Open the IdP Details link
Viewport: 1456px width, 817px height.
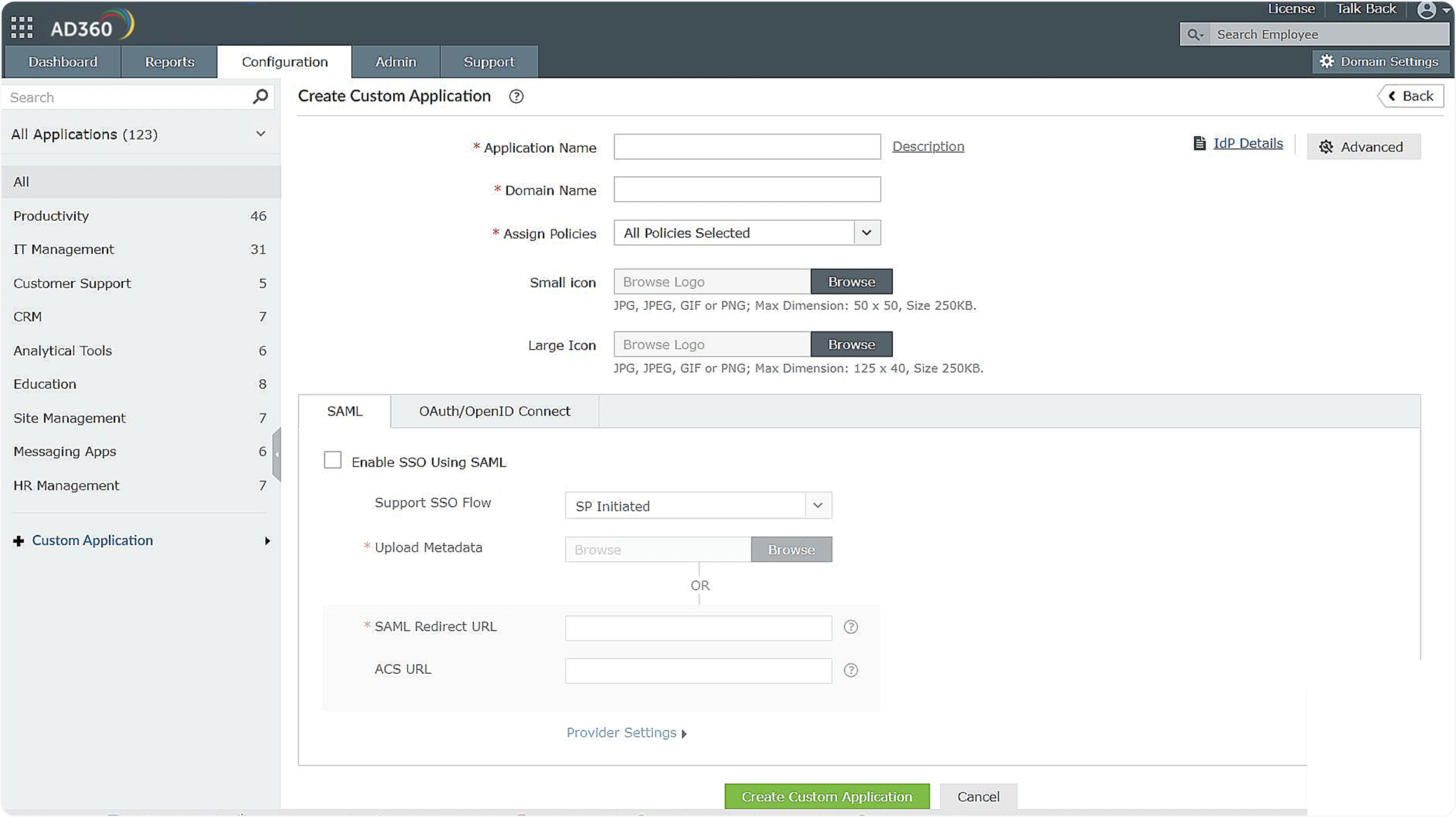(1247, 144)
